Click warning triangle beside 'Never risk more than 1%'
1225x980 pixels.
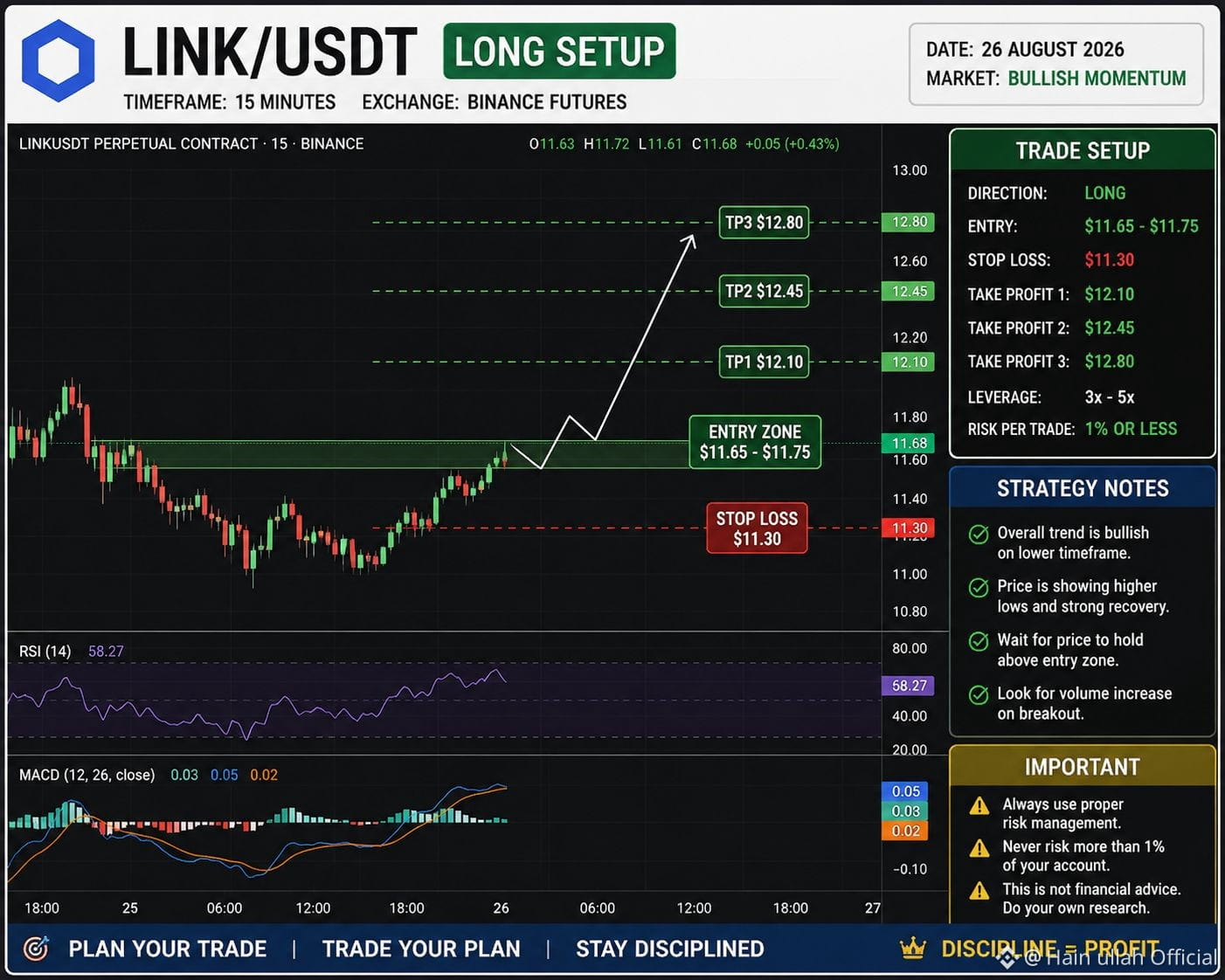[x=979, y=848]
